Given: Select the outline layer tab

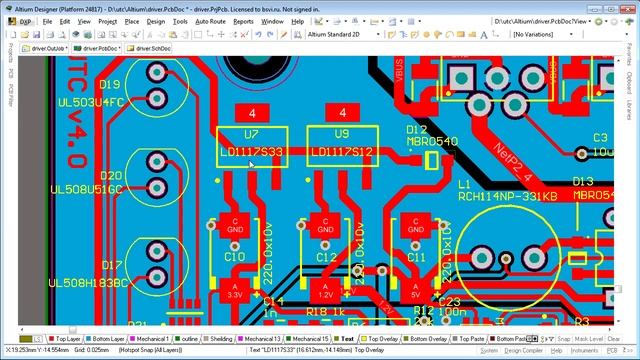Looking at the screenshot, I should coord(186,339).
